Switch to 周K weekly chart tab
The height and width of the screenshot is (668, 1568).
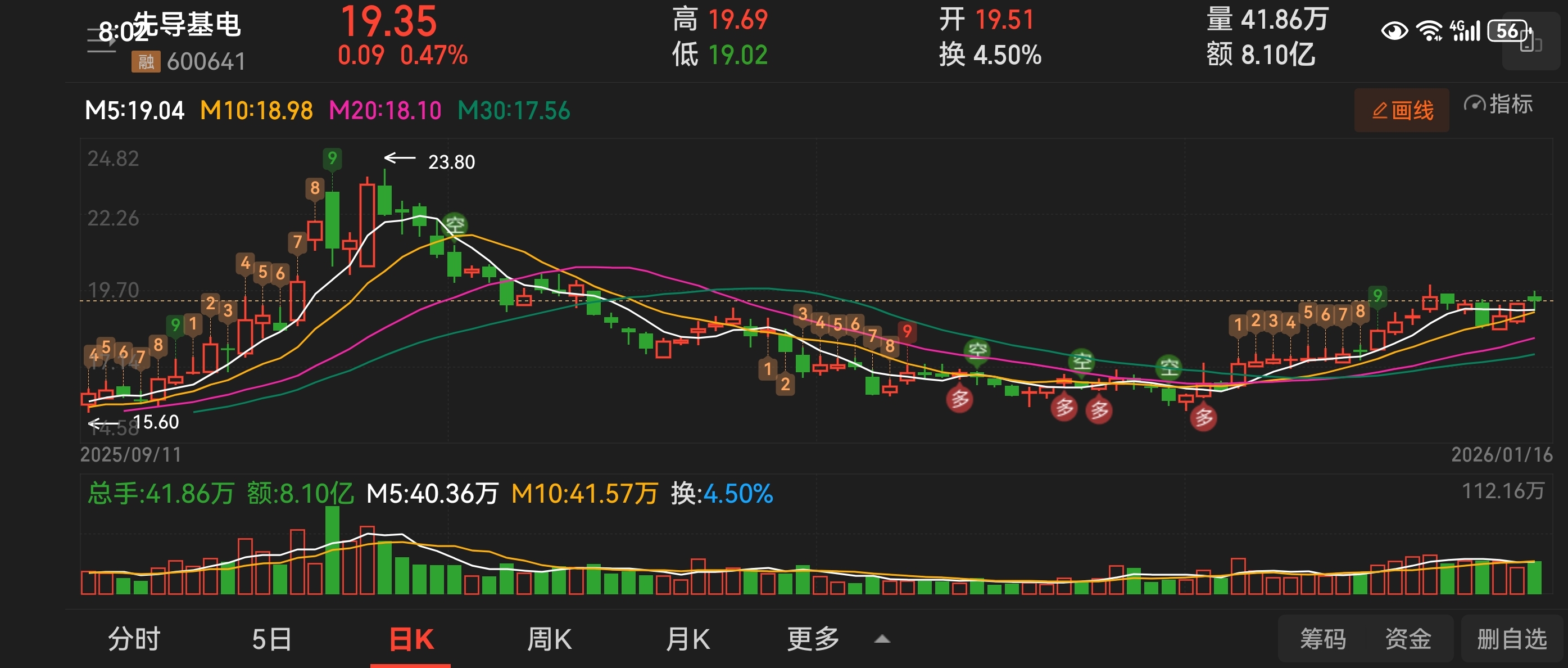(x=549, y=639)
